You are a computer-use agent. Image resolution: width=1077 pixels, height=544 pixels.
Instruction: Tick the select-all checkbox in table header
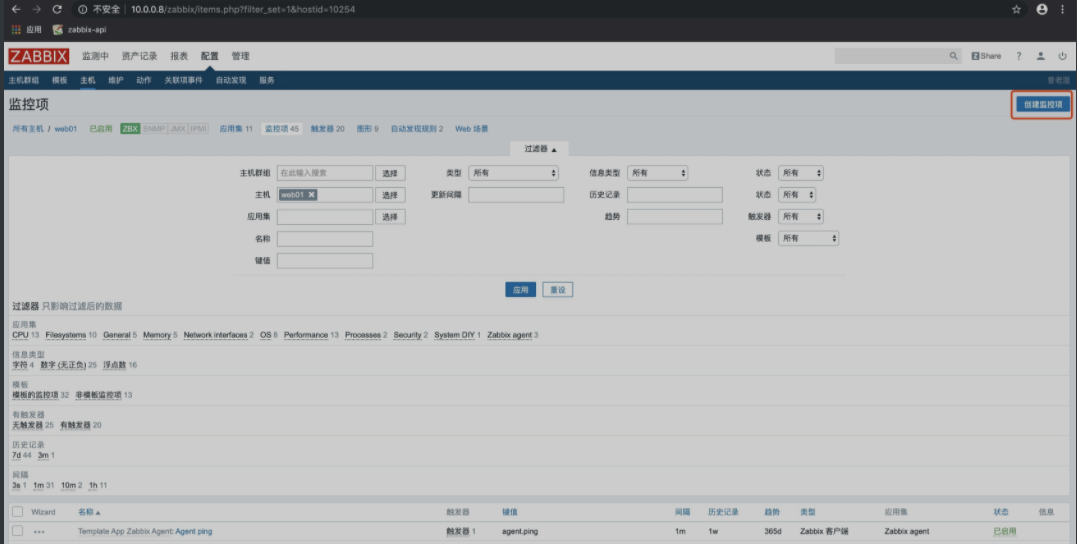coord(18,512)
